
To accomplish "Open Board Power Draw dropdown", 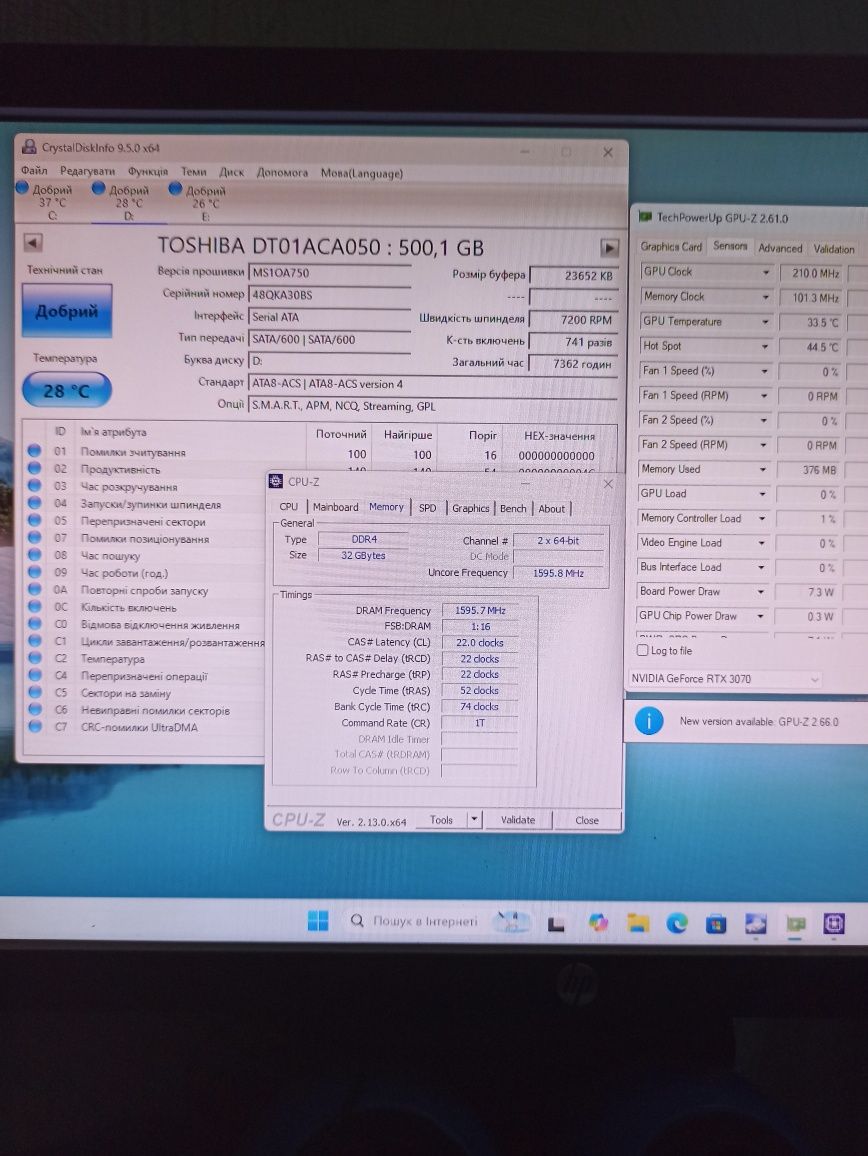I will (x=760, y=591).
